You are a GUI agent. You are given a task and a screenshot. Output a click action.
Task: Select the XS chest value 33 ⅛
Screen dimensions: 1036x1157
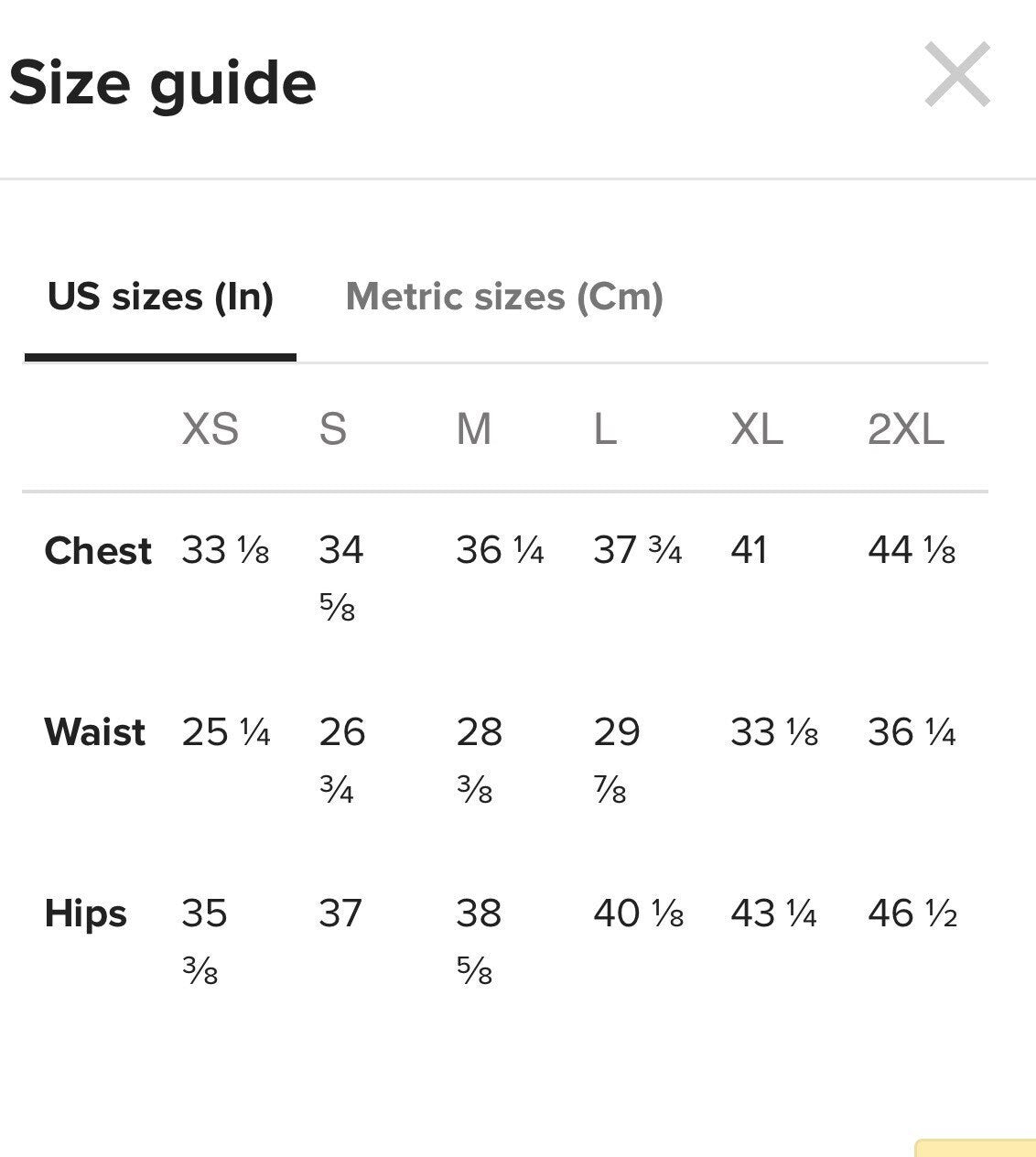(225, 550)
